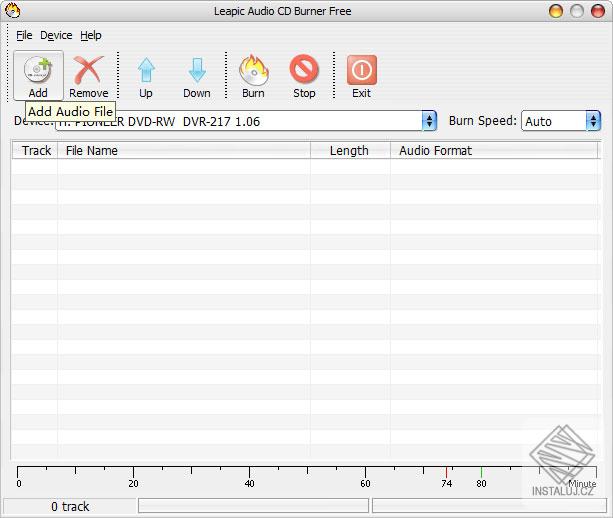Screen dimensions: 613x518
Task: Click the Burn Speed label
Action: 483,121
